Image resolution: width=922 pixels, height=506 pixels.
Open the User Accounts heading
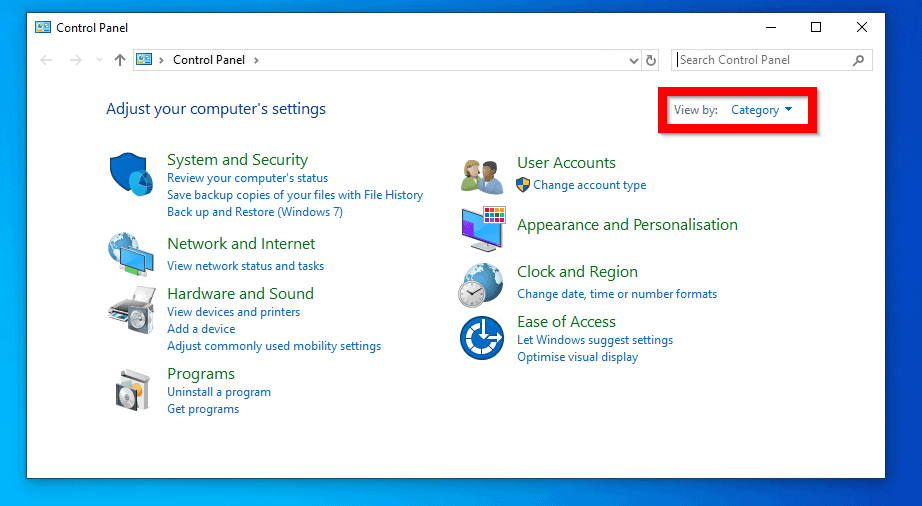click(x=566, y=163)
